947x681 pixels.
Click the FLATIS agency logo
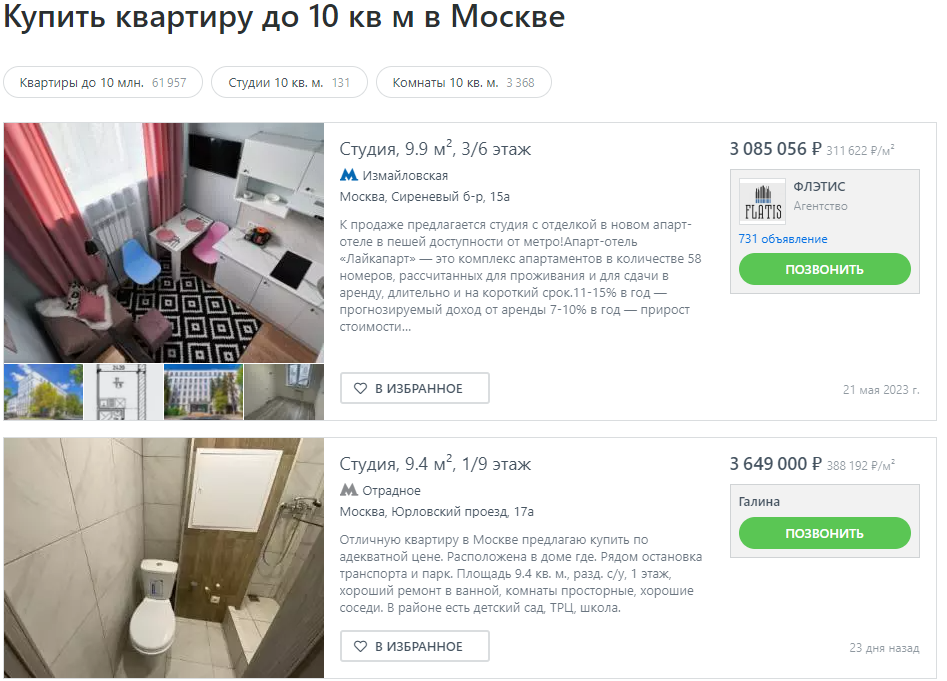coord(762,202)
